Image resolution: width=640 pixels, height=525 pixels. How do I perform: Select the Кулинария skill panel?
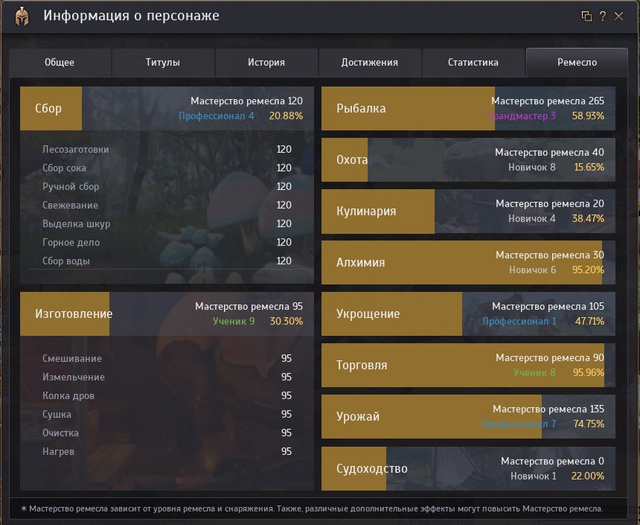pos(468,211)
